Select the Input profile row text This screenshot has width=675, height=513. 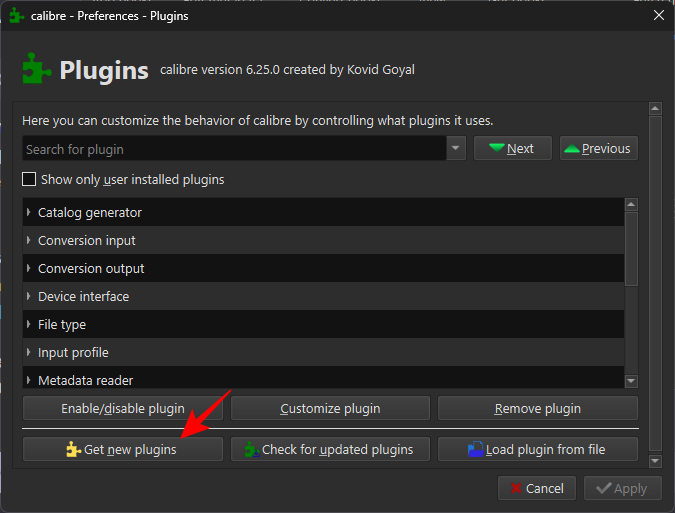tap(73, 352)
